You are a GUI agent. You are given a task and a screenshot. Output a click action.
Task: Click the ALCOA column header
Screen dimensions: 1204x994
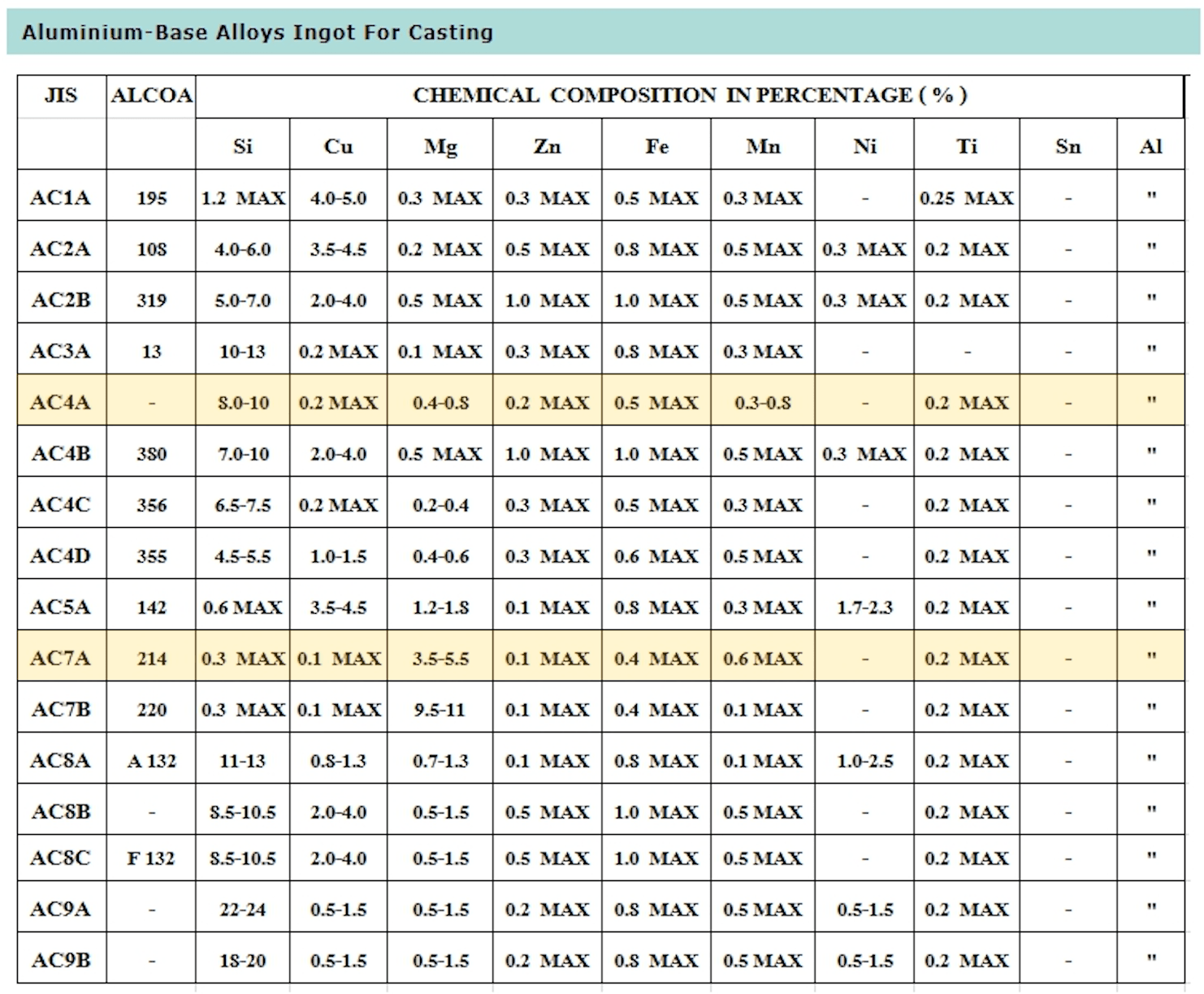(151, 95)
